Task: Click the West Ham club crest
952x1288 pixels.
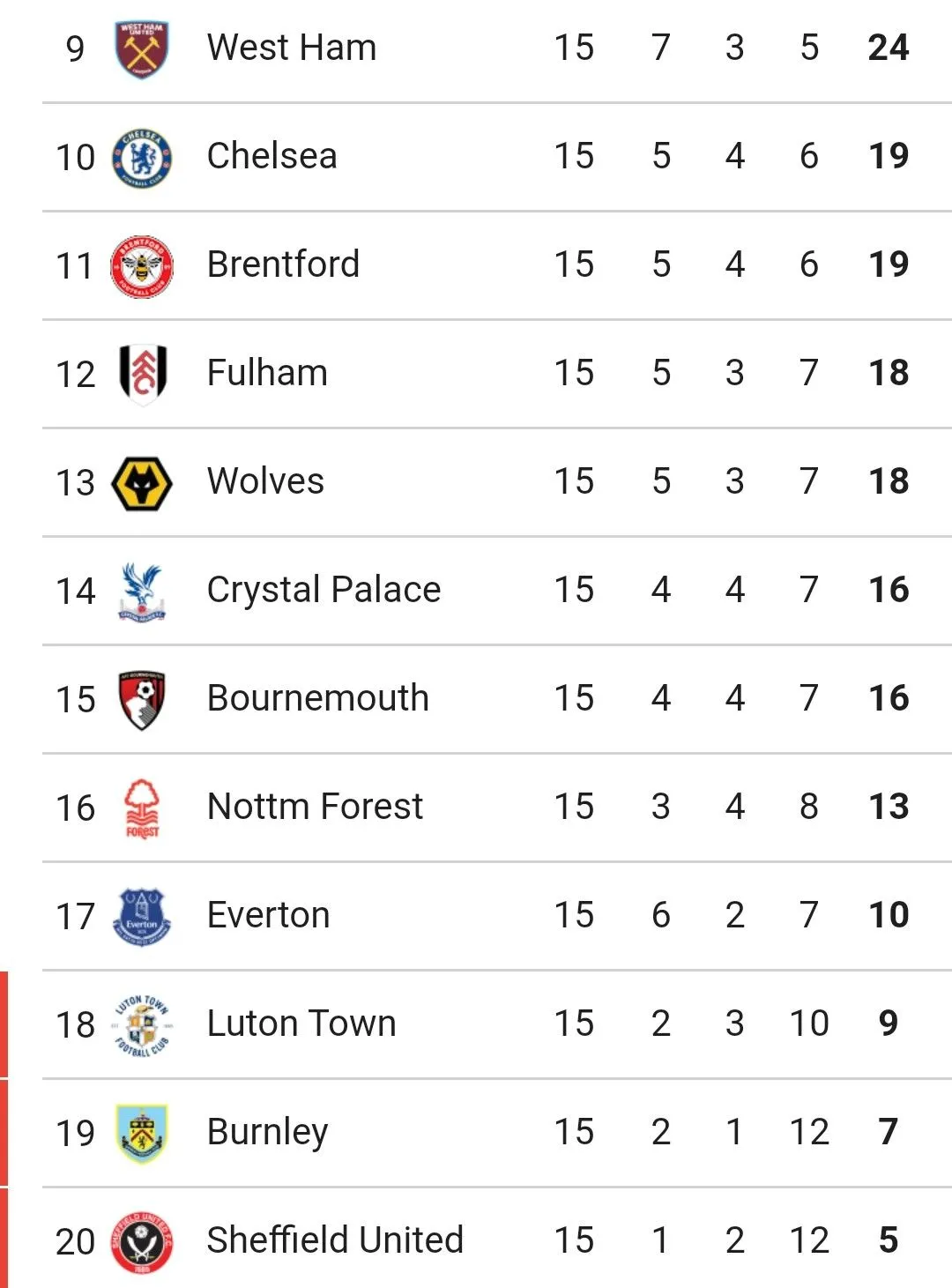Action: [142, 49]
